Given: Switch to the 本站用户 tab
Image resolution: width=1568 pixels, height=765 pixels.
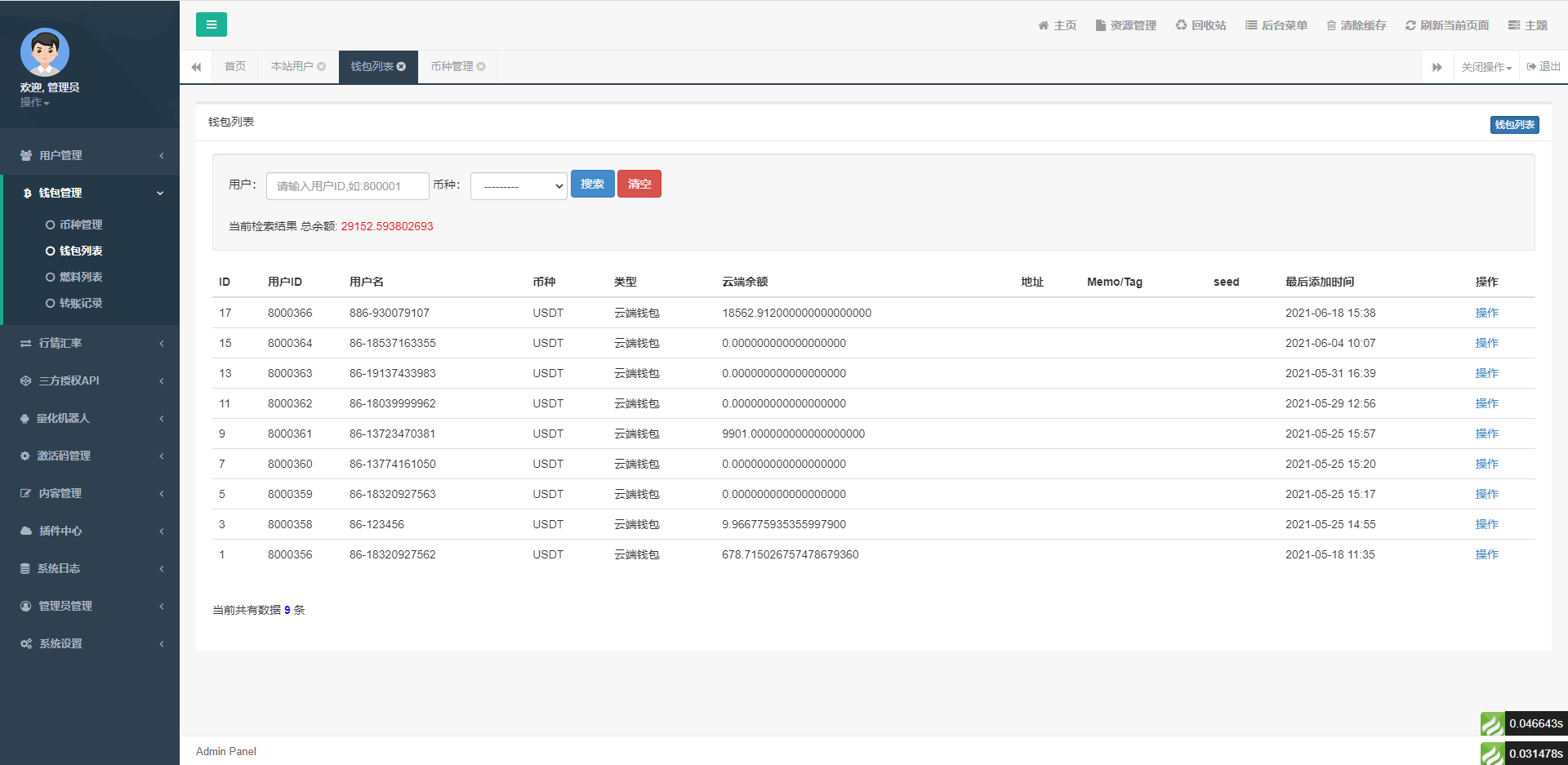Looking at the screenshot, I should [292, 67].
